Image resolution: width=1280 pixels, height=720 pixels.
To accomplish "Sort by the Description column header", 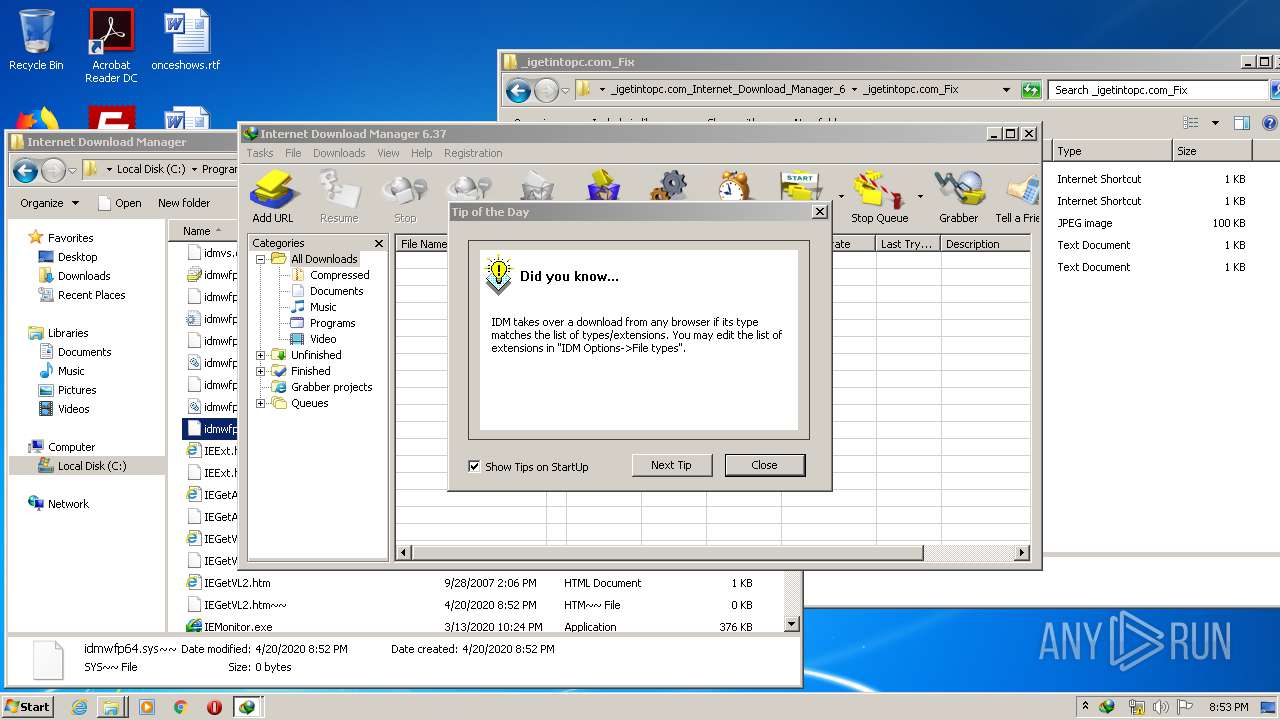I will tap(985, 244).
